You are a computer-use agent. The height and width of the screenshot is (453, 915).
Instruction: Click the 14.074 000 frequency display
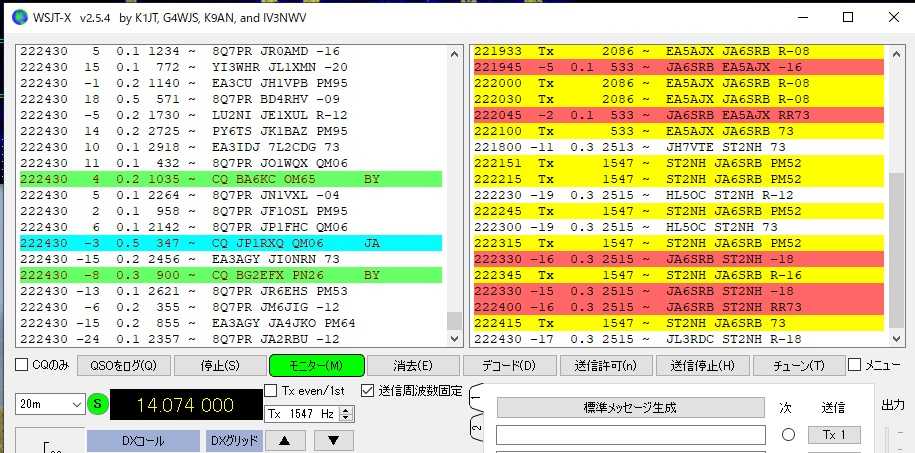click(x=186, y=405)
